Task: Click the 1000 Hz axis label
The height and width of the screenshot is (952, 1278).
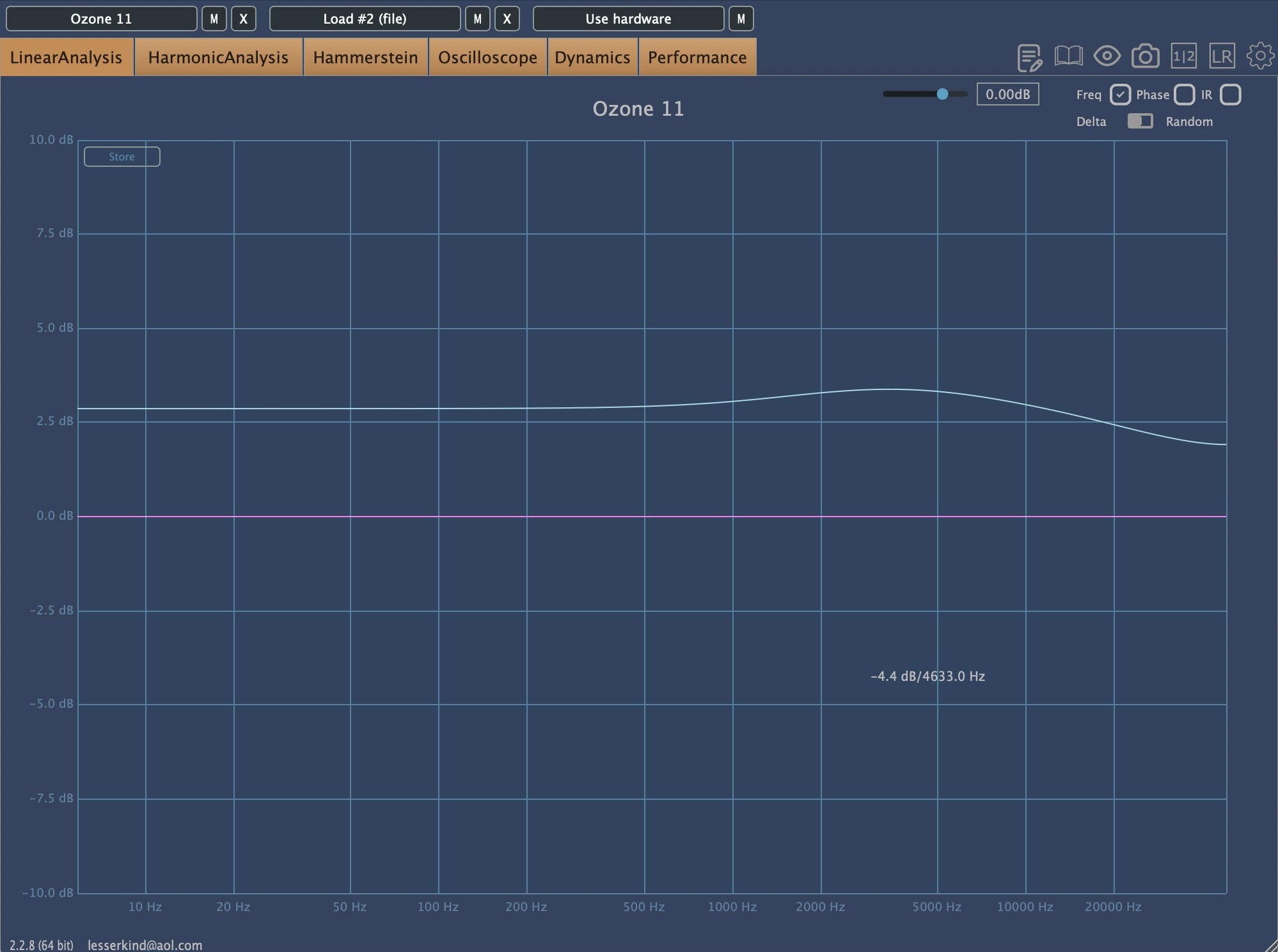Action: pos(732,907)
